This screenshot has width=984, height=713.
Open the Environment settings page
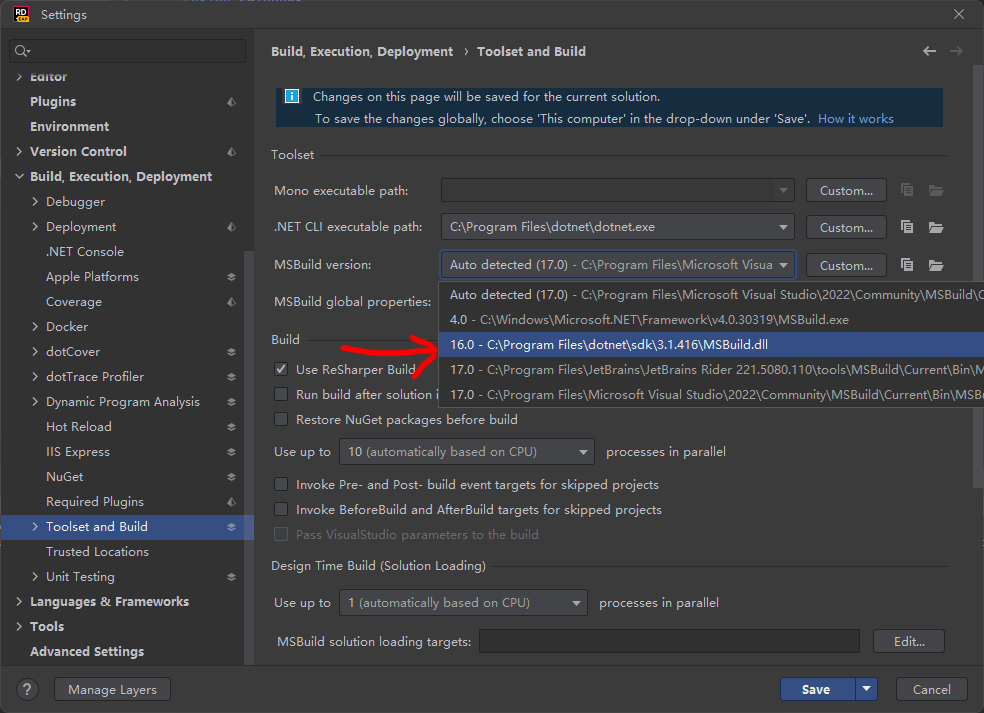coord(69,127)
